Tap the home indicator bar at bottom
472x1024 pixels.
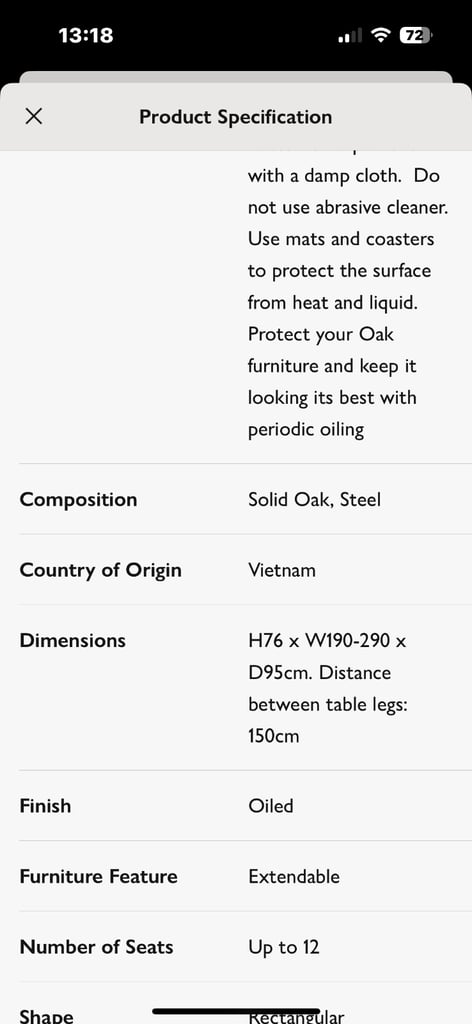[236, 1011]
